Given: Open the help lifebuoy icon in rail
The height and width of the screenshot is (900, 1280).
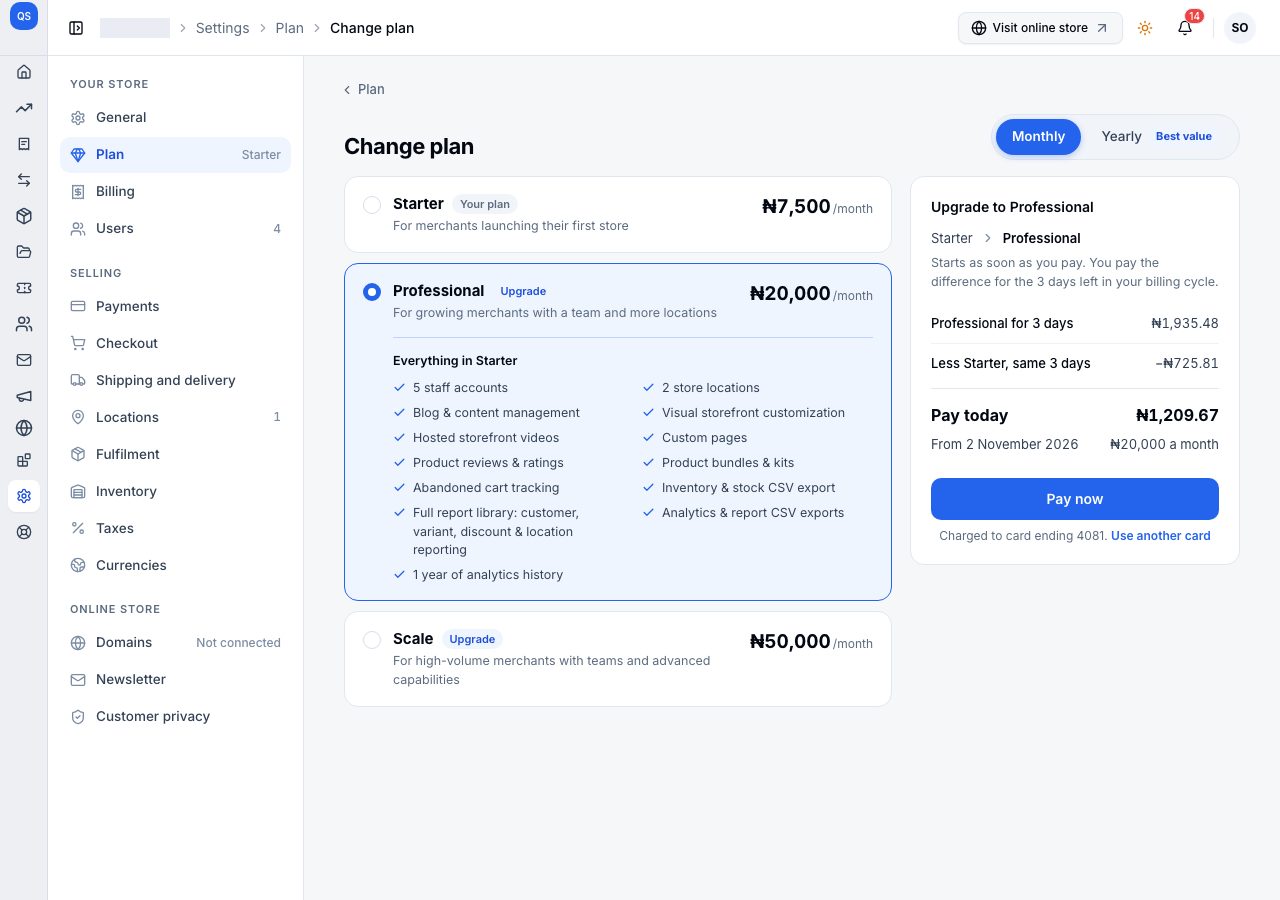Looking at the screenshot, I should tap(24, 532).
